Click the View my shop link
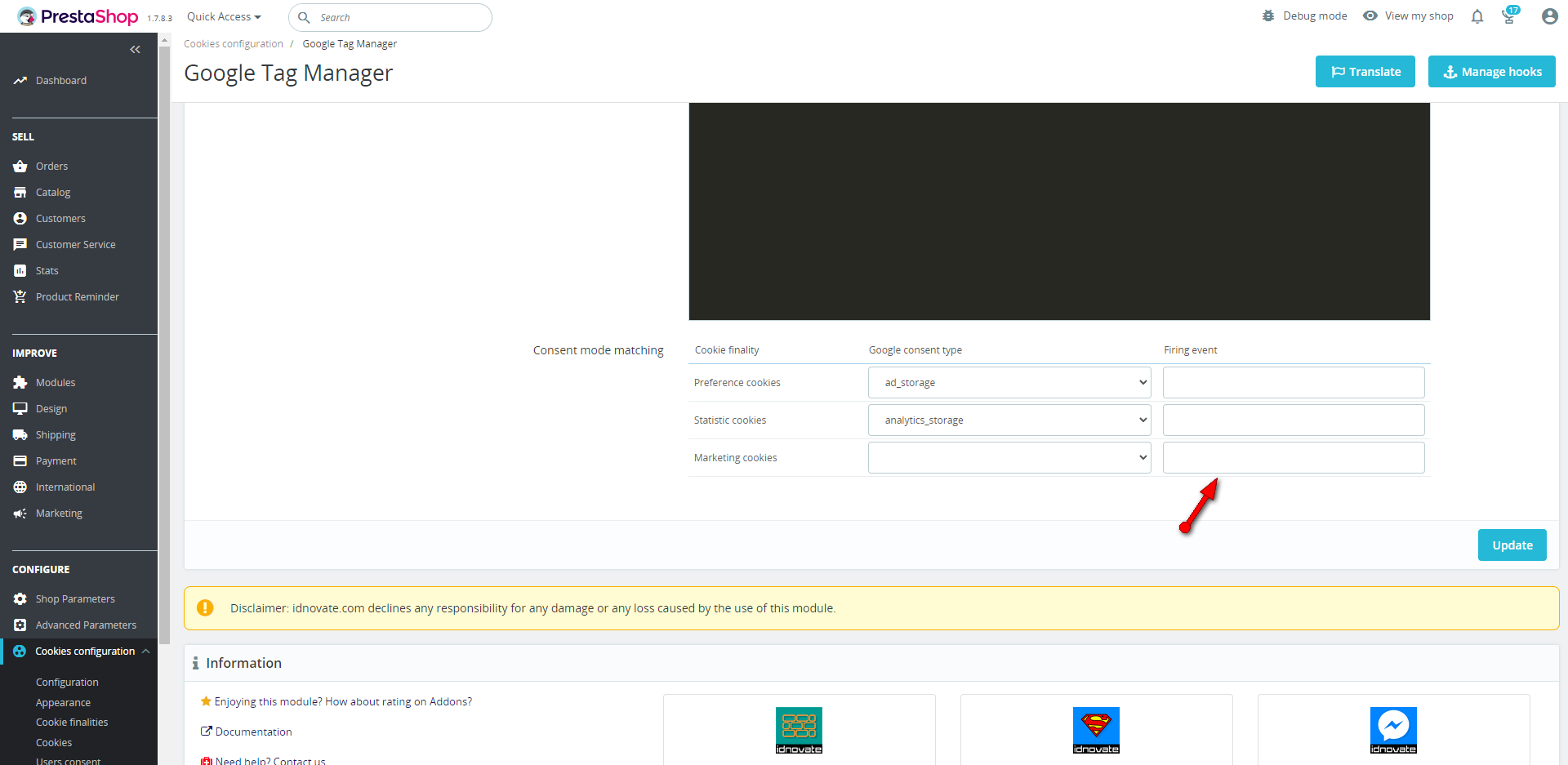This screenshot has height=765, width=1568. tap(1419, 16)
